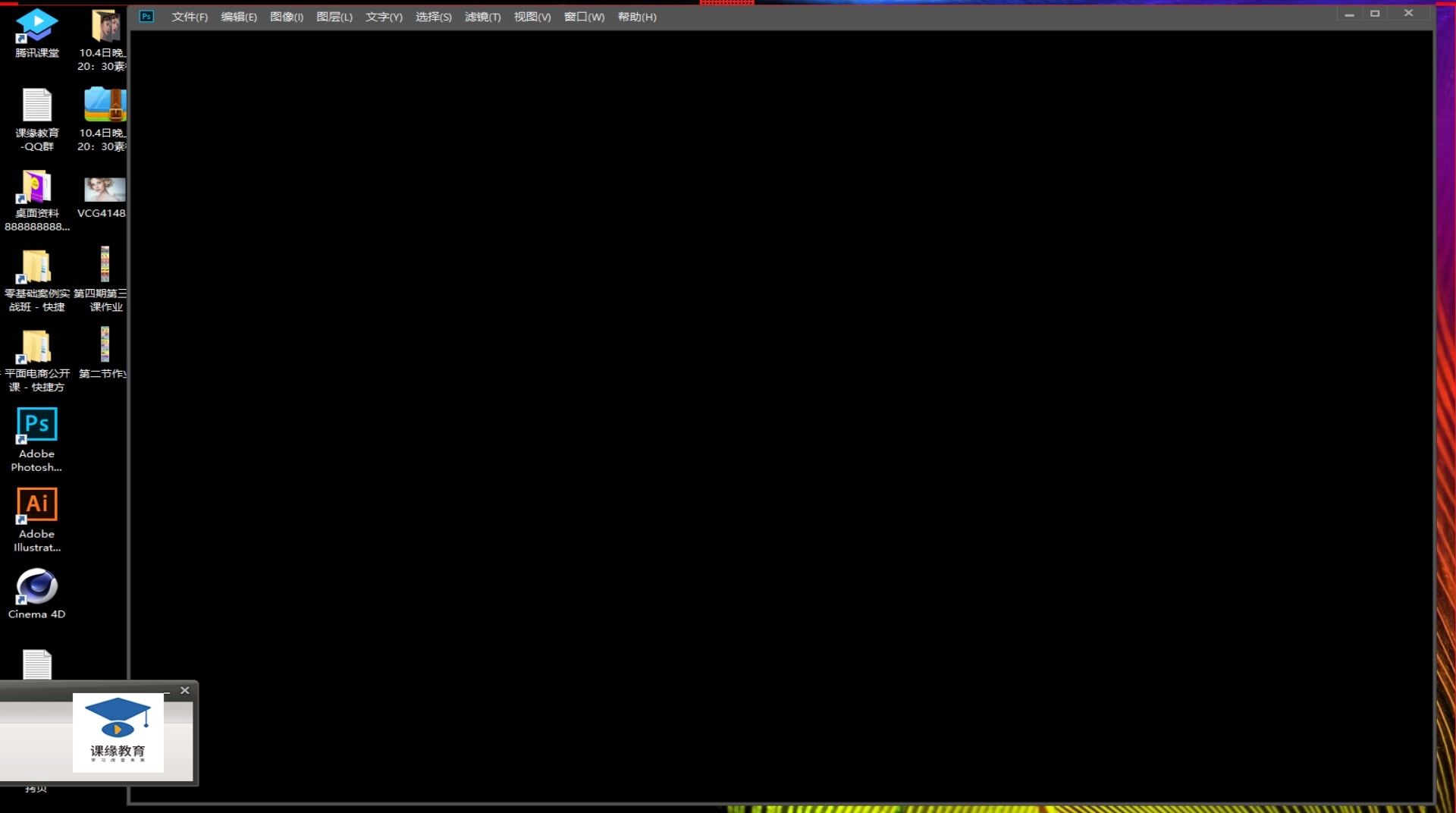Select the Adobe Illustrator desktop shortcut
Viewport: 1456px width, 813px height.
36,520
